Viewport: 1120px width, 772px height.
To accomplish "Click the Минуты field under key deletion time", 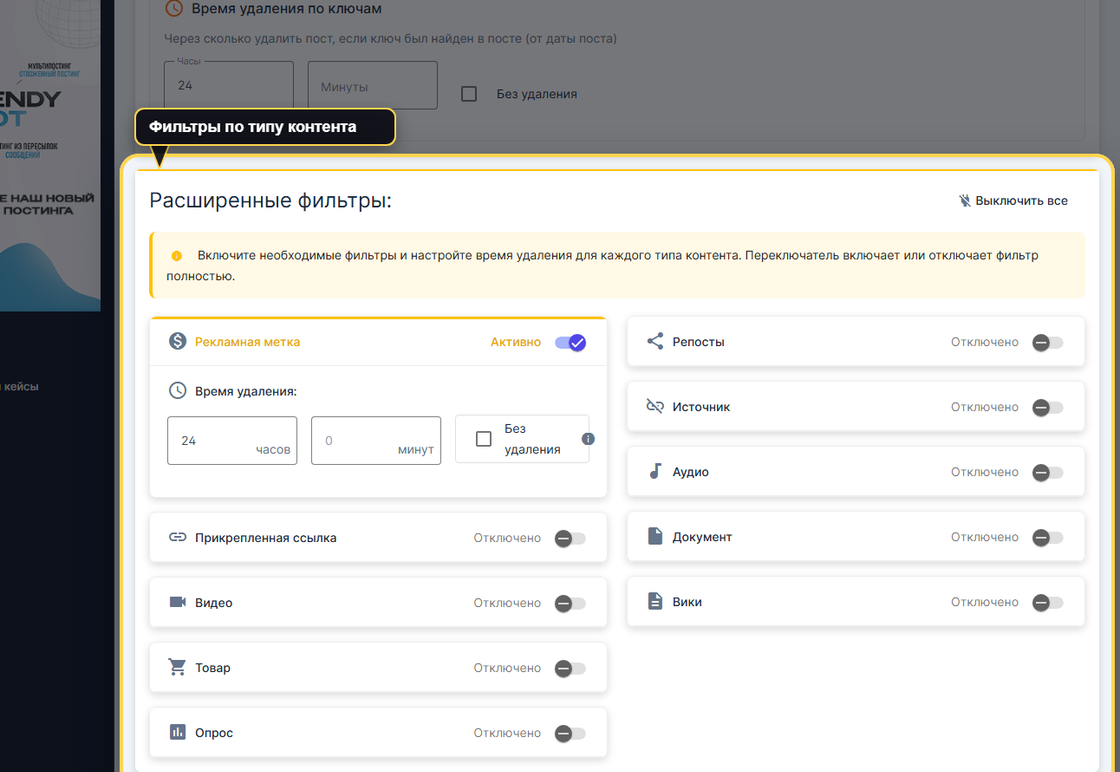I will pyautogui.click(x=372, y=86).
